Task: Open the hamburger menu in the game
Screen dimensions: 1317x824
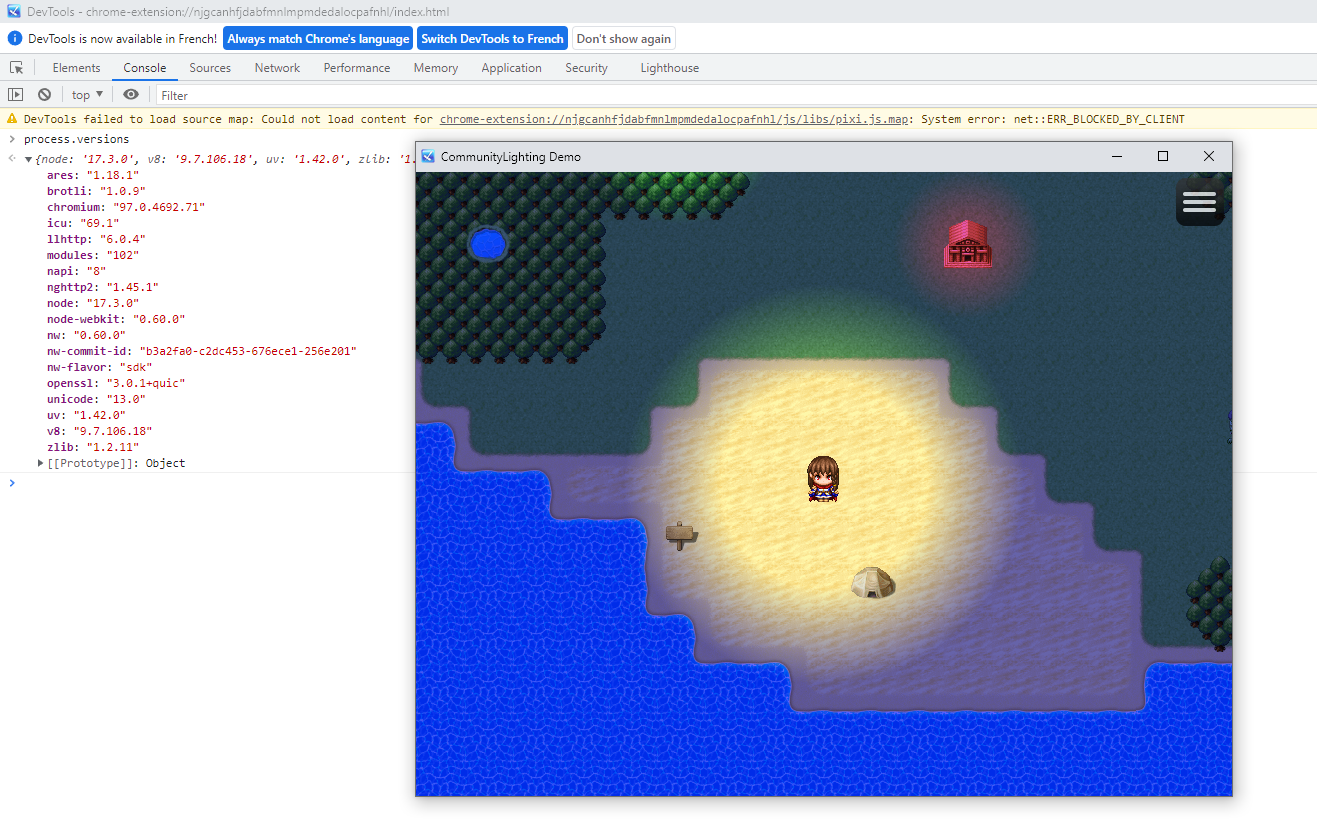Action: point(1199,202)
